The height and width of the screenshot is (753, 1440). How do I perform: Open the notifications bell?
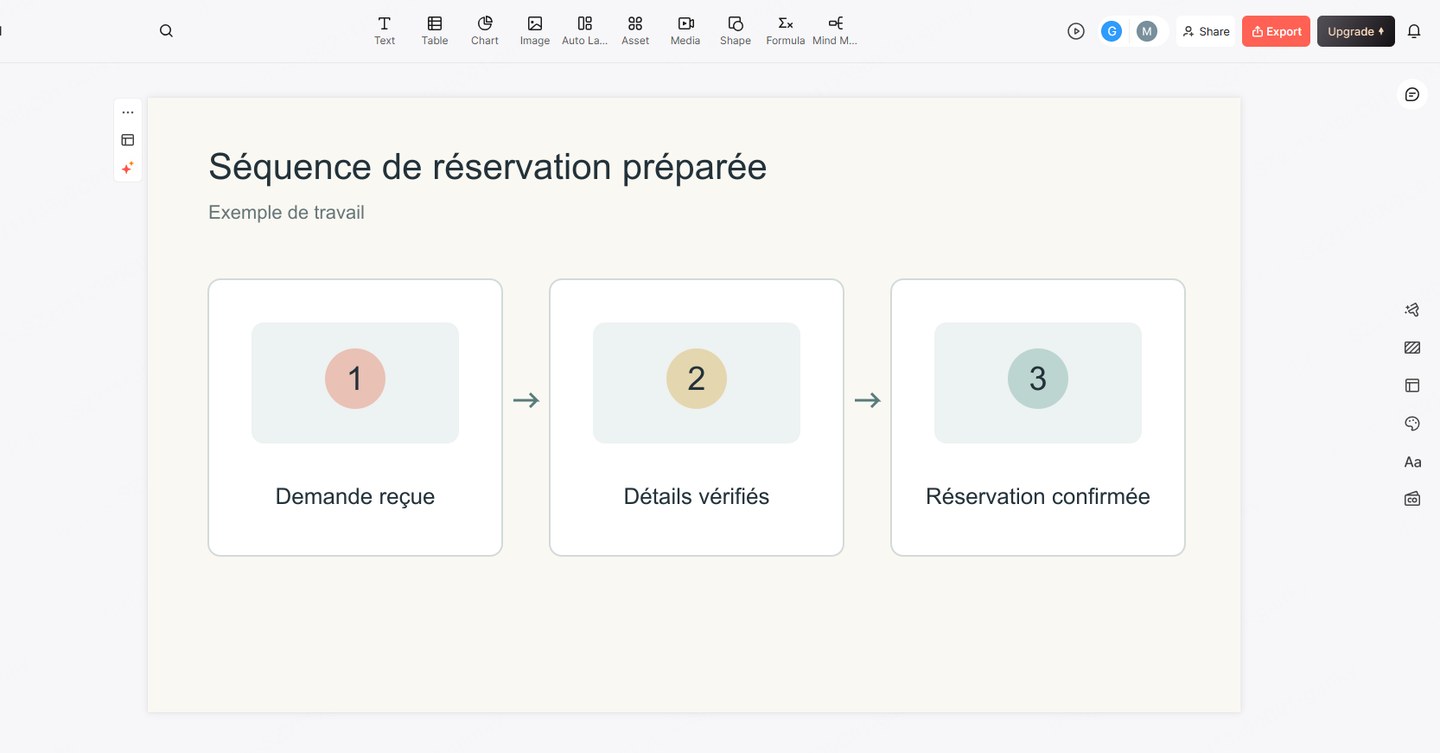click(1414, 31)
